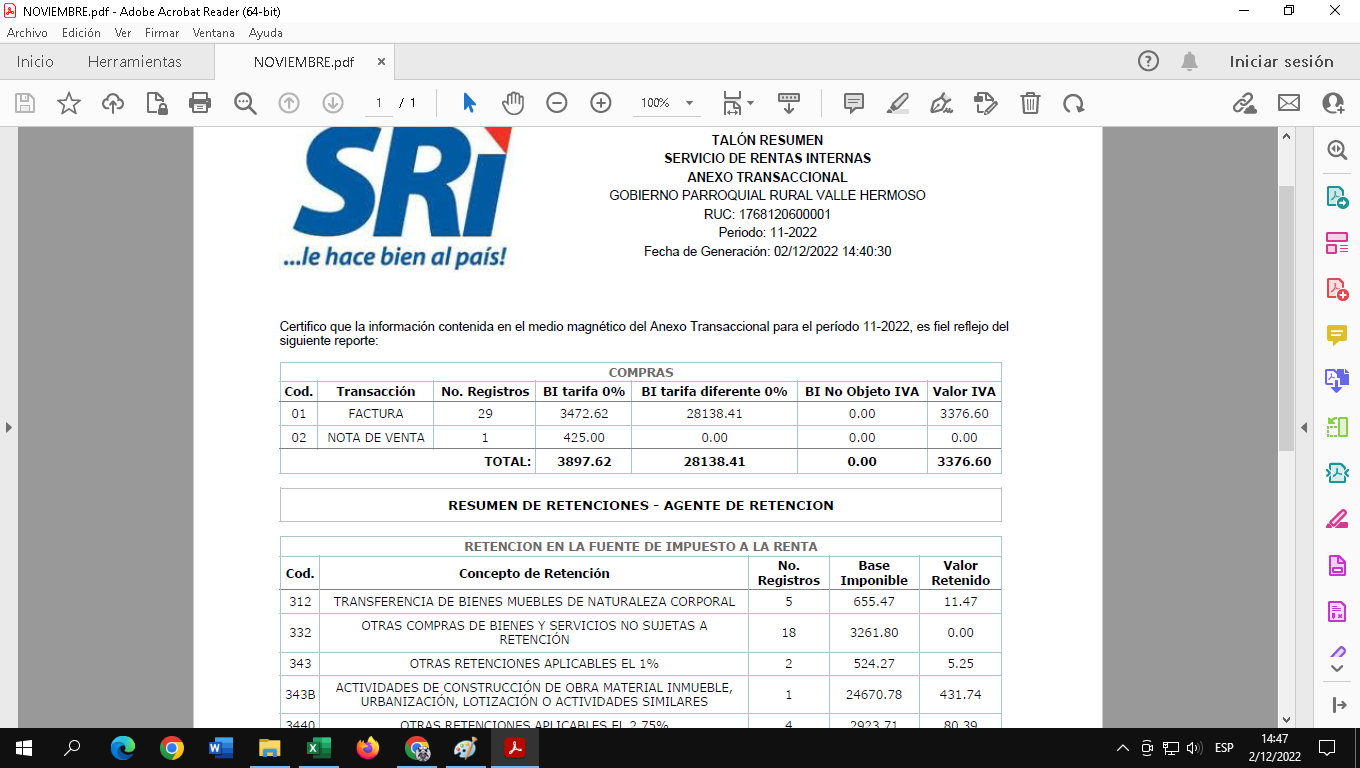Send file by email envelope icon
Screen dimensions: 1360x768
[x=1289, y=103]
